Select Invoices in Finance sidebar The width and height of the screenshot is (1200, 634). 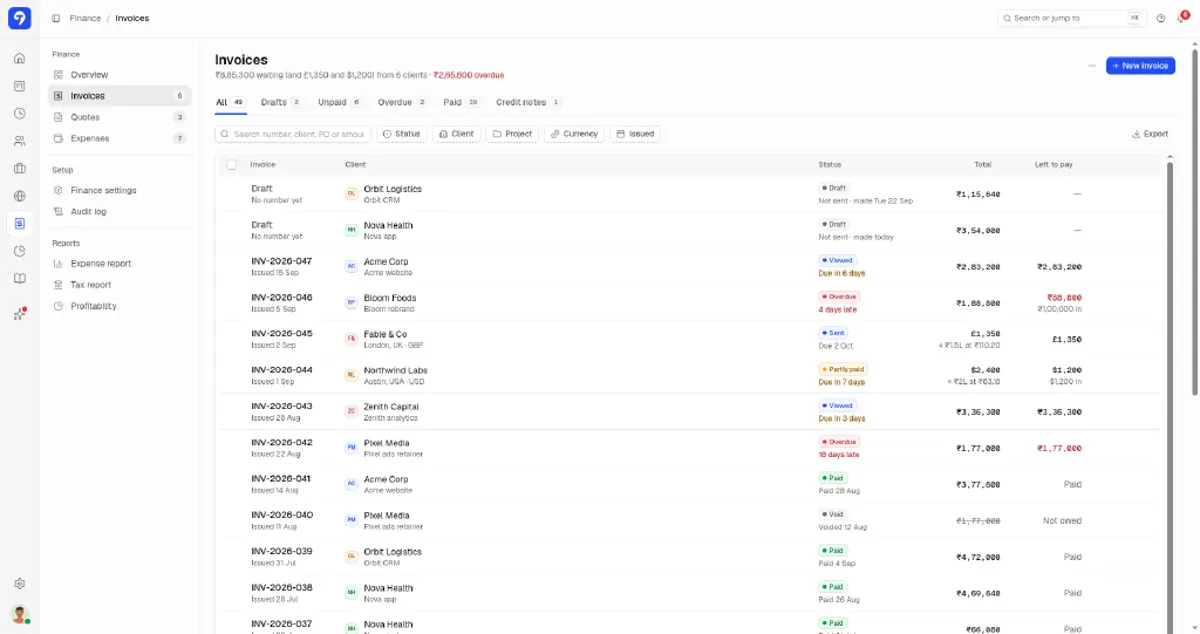(119, 96)
